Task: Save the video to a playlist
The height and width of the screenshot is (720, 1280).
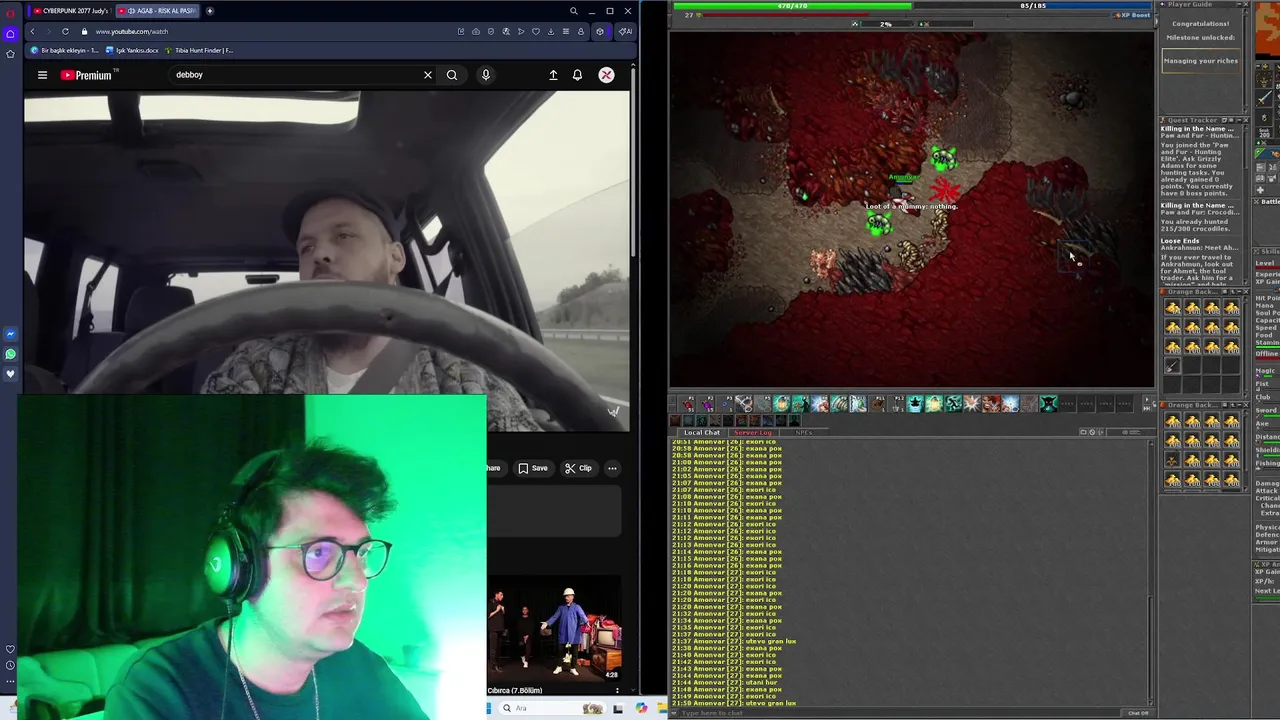Action: pos(532,468)
